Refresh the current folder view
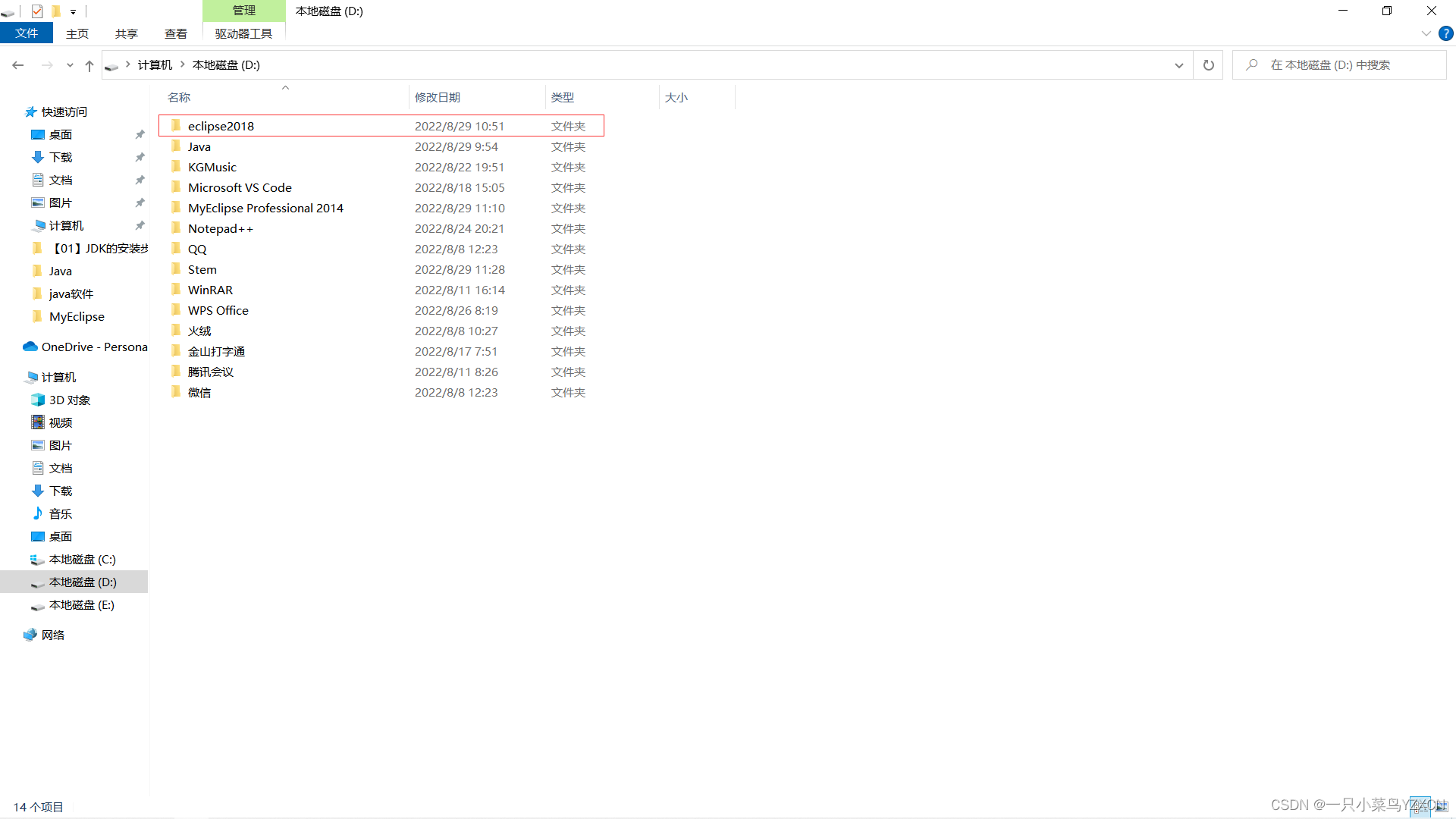This screenshot has height=819, width=1456. (x=1208, y=65)
